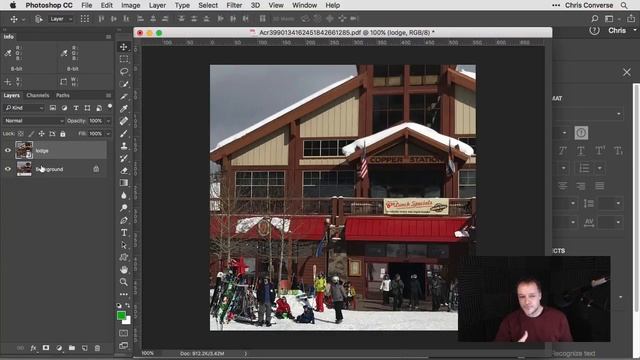Select the Eyedropper tool

(x=124, y=109)
